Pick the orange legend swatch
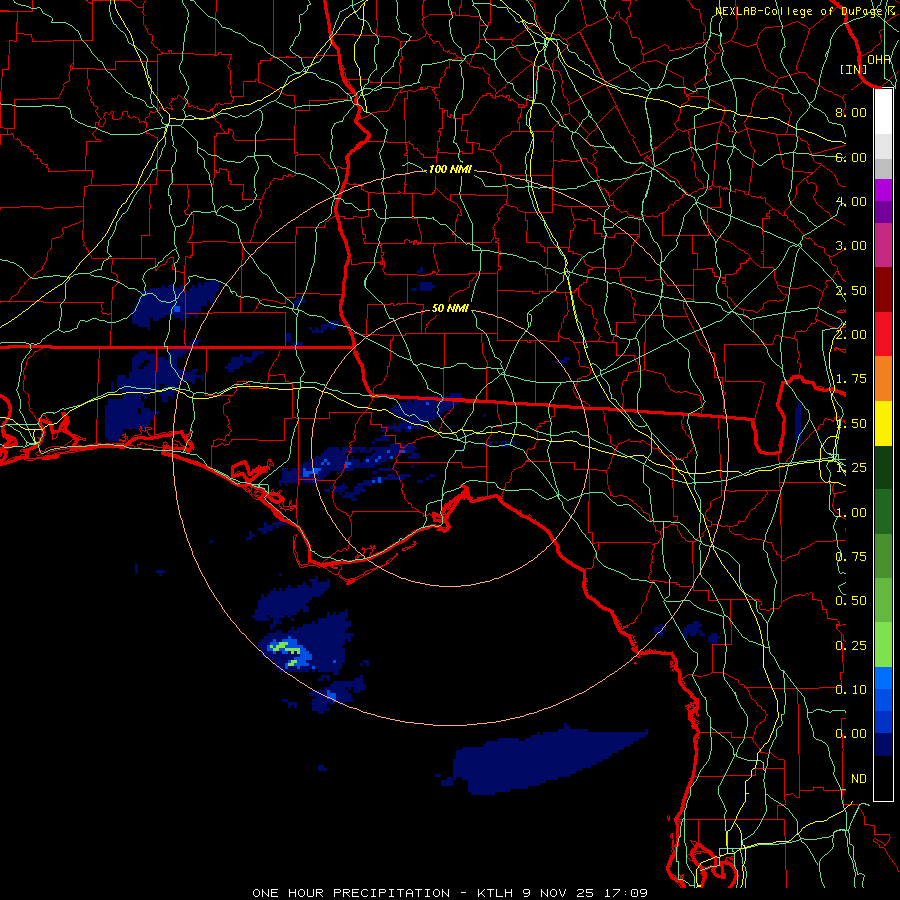Viewport: 900px width, 900px height. pyautogui.click(x=883, y=379)
